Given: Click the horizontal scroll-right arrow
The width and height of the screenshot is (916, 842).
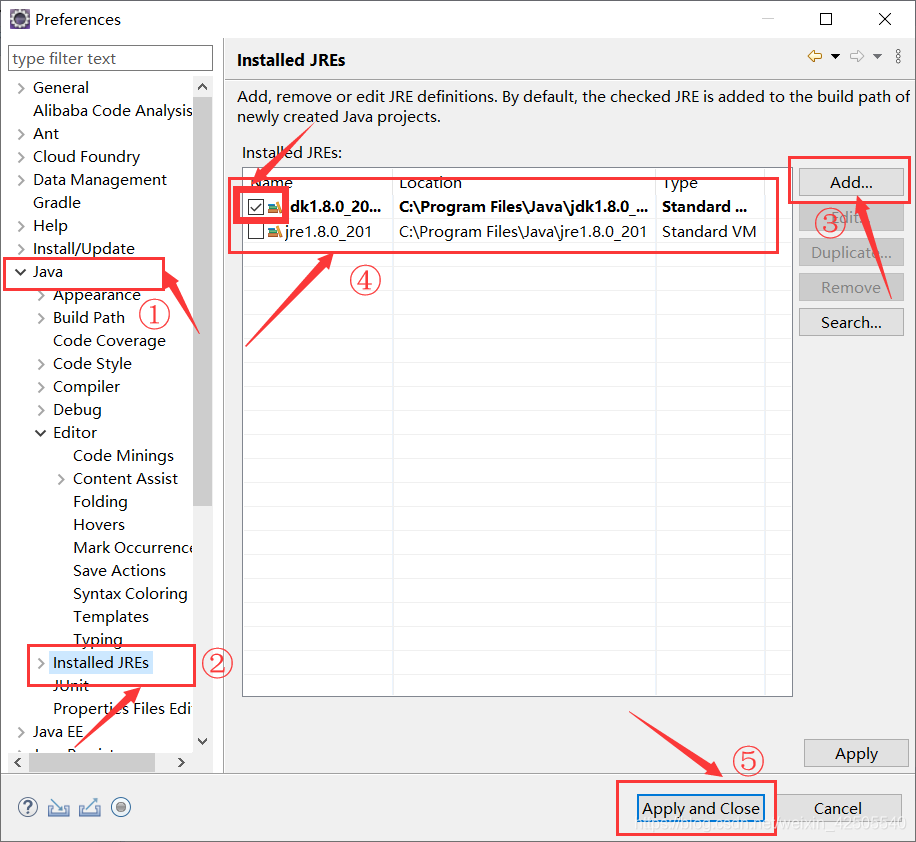Looking at the screenshot, I should pos(181,763).
